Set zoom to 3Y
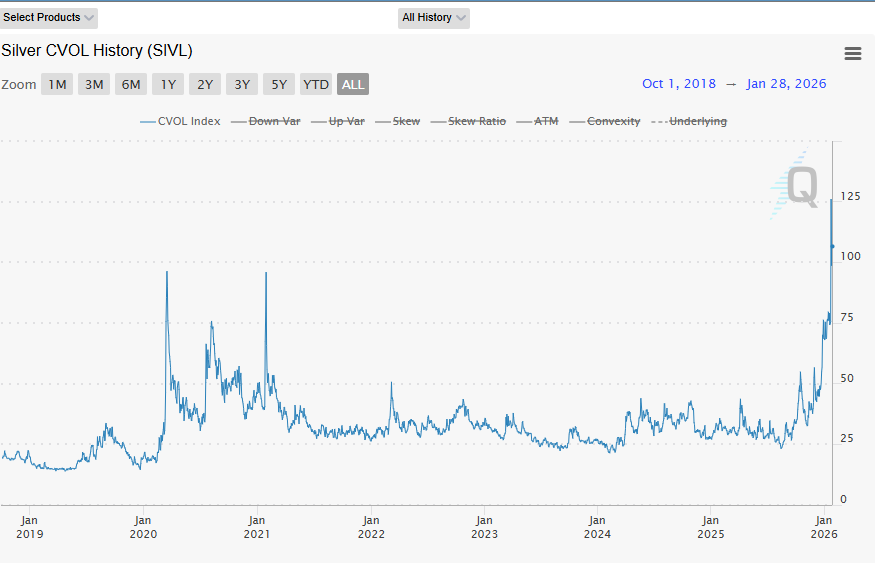Viewport: 875px width, 563px height. tap(242, 84)
